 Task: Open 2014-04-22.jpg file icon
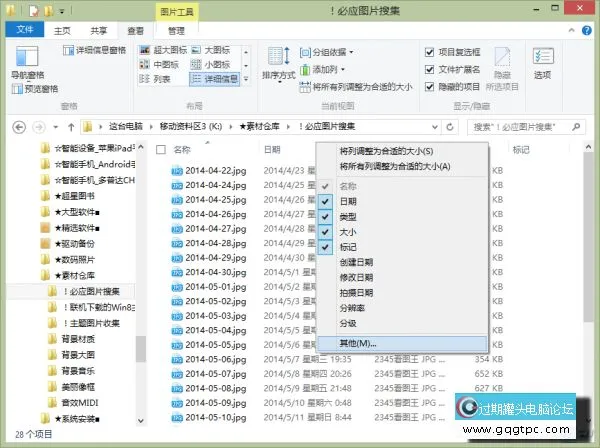(x=177, y=171)
